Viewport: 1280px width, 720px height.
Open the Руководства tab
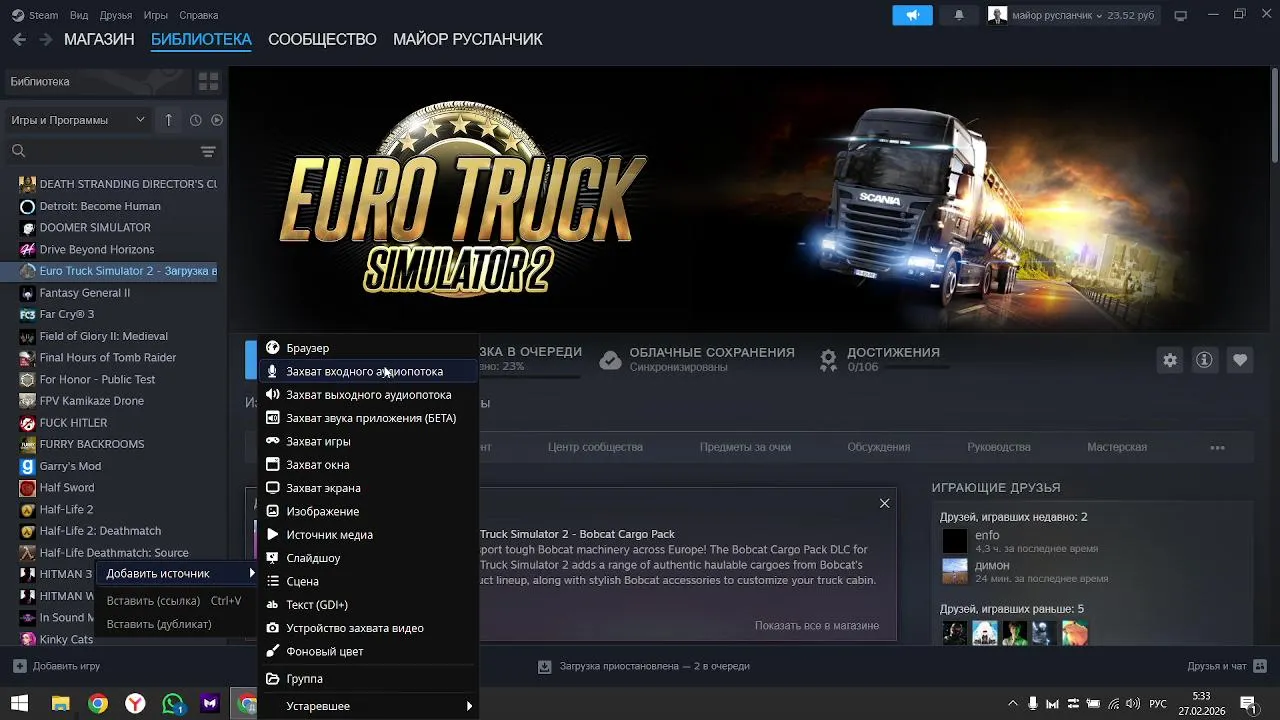(x=999, y=447)
